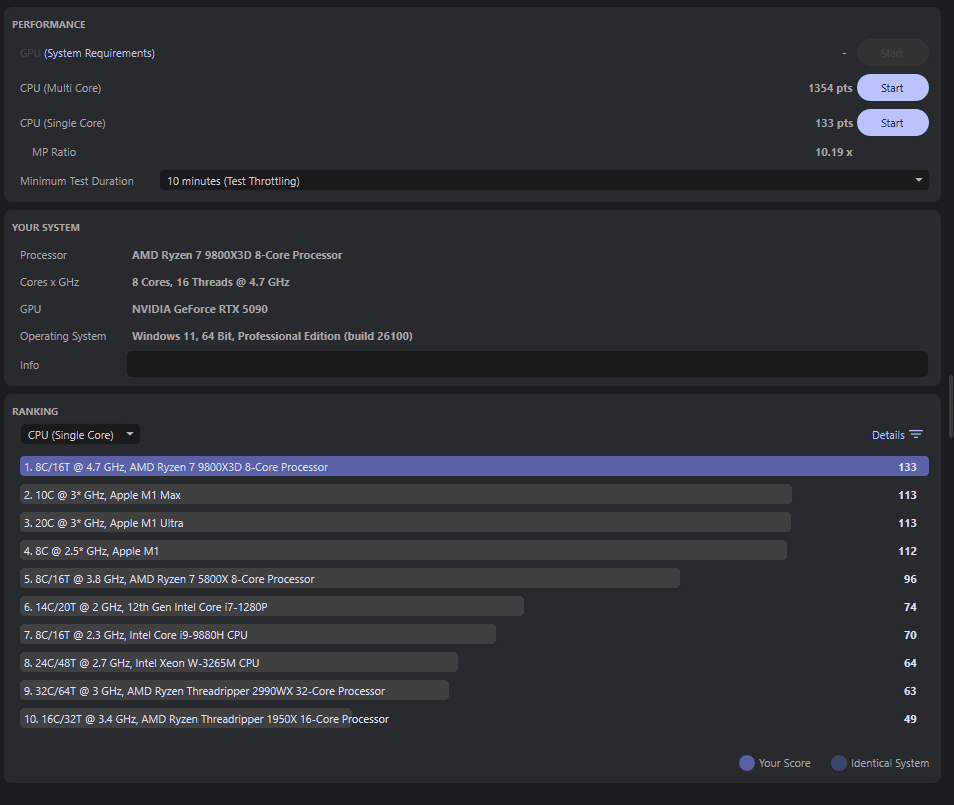Click the MP Ratio value 10.19 x
The height and width of the screenshot is (805, 954).
834,152
